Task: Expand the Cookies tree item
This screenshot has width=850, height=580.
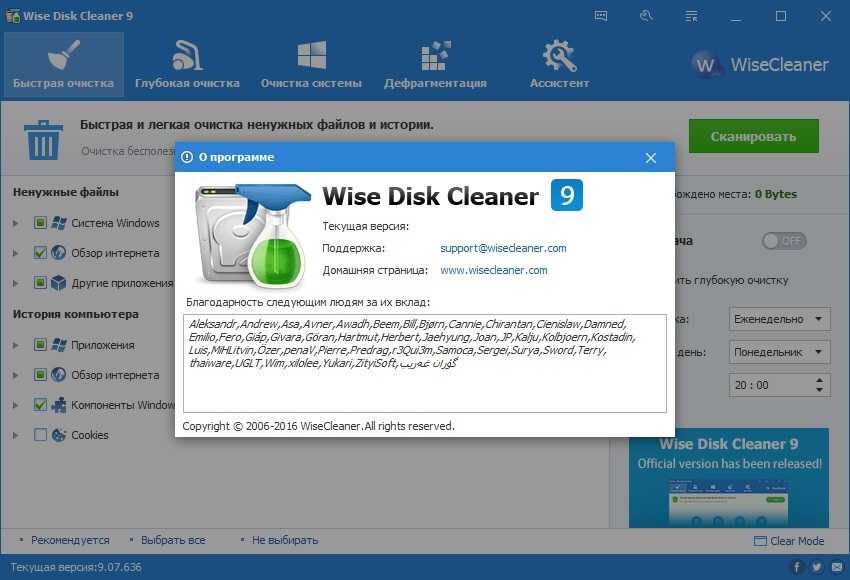Action: [16, 435]
